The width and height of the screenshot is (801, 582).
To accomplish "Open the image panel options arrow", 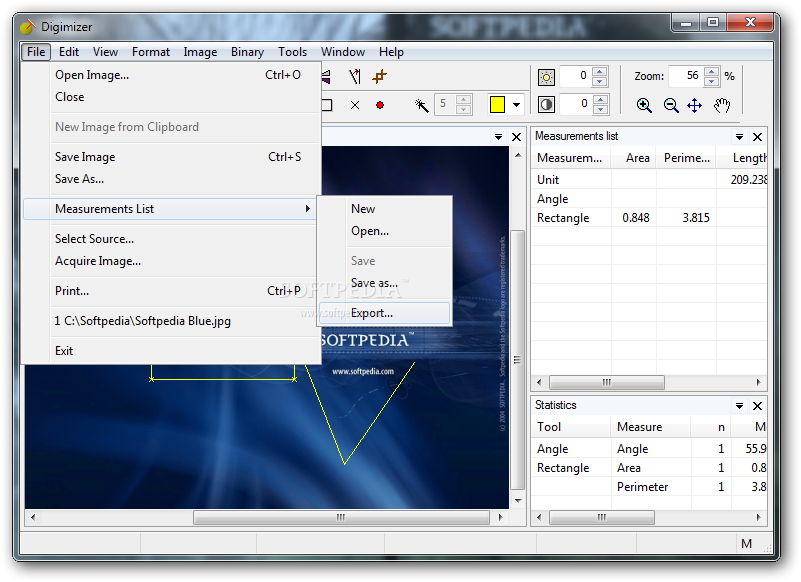I will pos(498,137).
